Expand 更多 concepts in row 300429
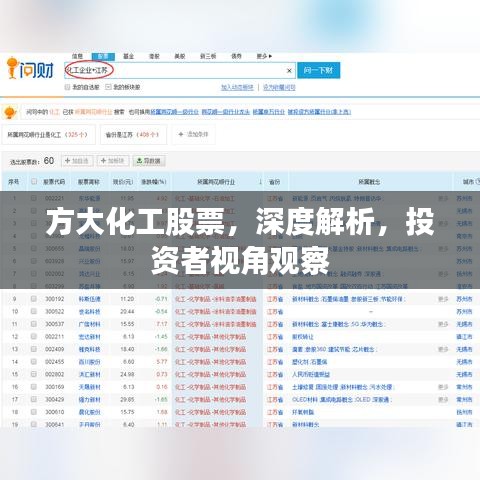The height and width of the screenshot is (480, 480). pos(443,400)
